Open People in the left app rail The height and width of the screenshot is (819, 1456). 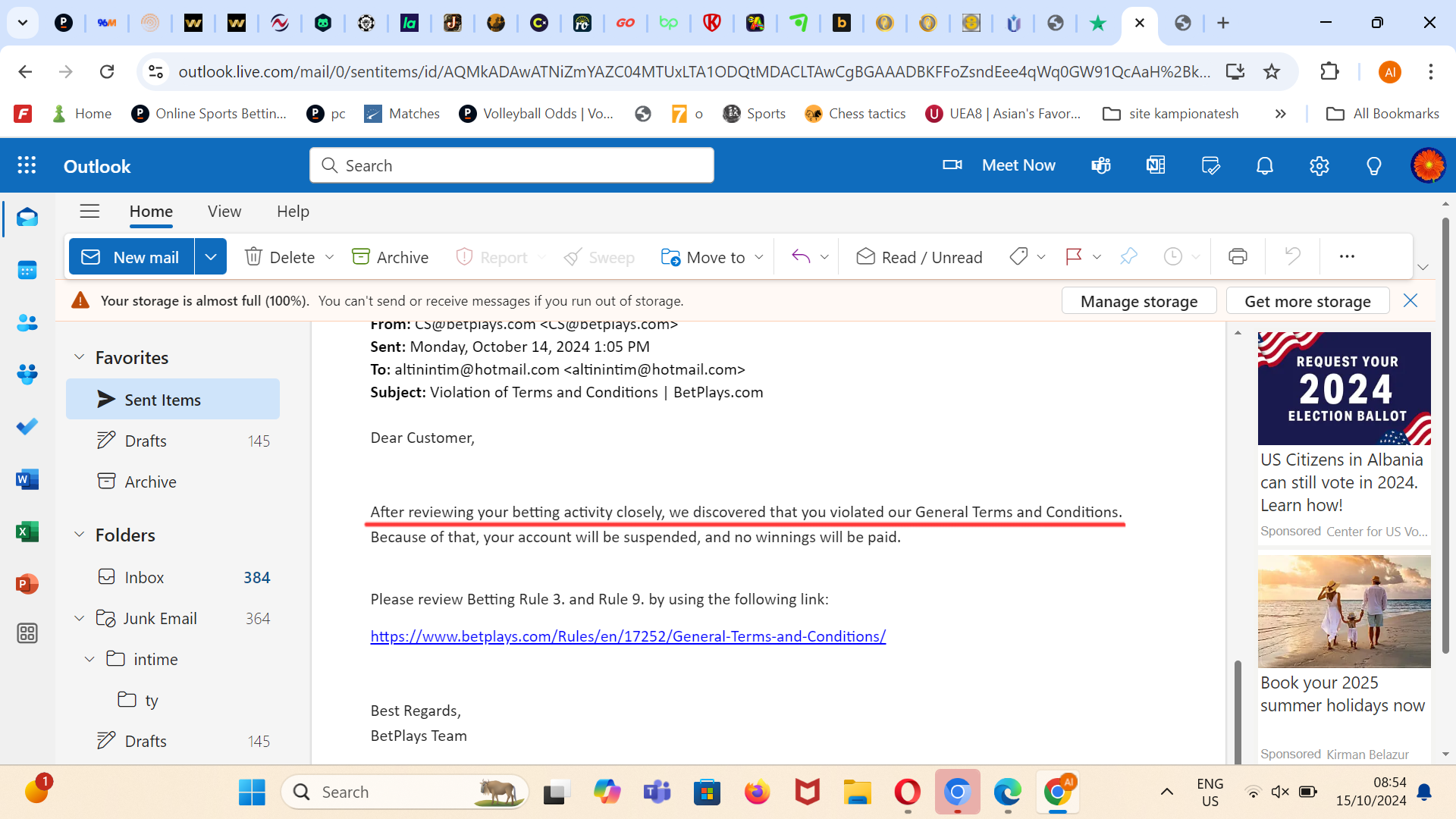pos(27,322)
